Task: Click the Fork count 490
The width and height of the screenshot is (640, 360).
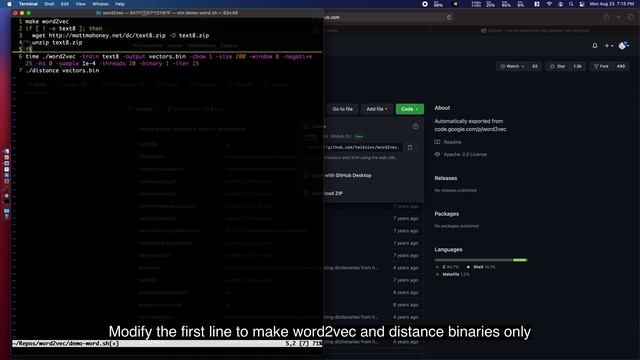Action: [x=621, y=66]
